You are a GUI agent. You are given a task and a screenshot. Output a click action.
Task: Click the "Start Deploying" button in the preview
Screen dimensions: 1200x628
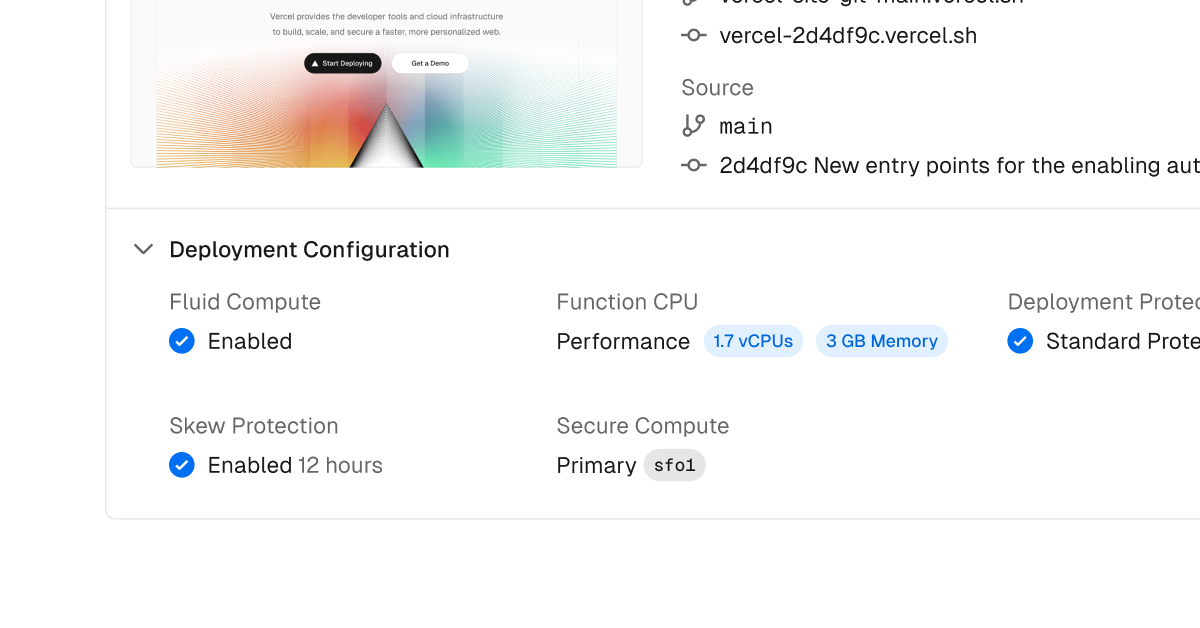(342, 63)
